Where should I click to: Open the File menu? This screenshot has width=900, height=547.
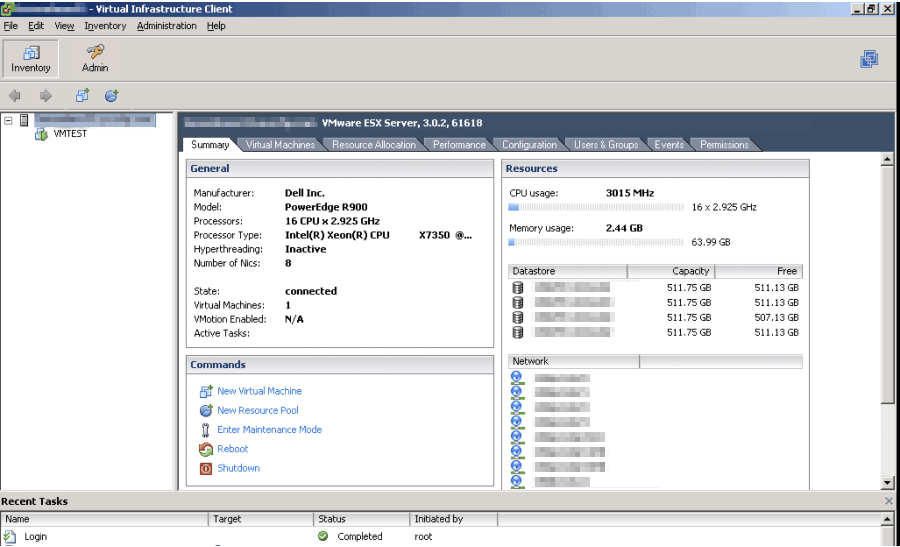click(x=10, y=26)
